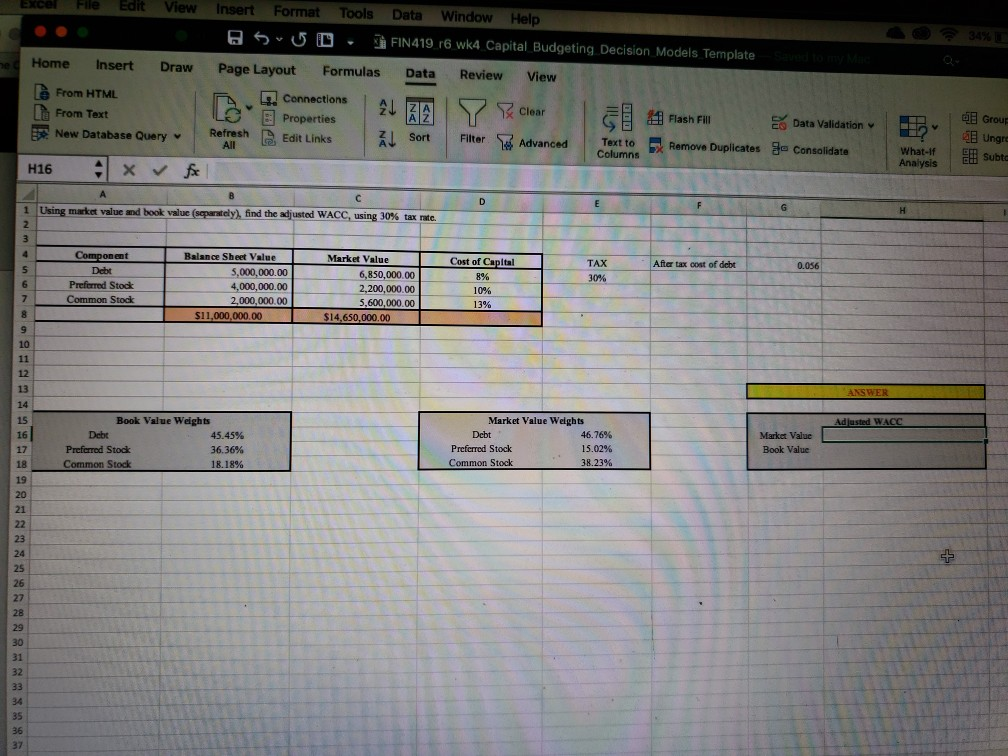This screenshot has width=1008, height=756.
Task: Expand the New Database Query dropdown
Action: (176, 135)
